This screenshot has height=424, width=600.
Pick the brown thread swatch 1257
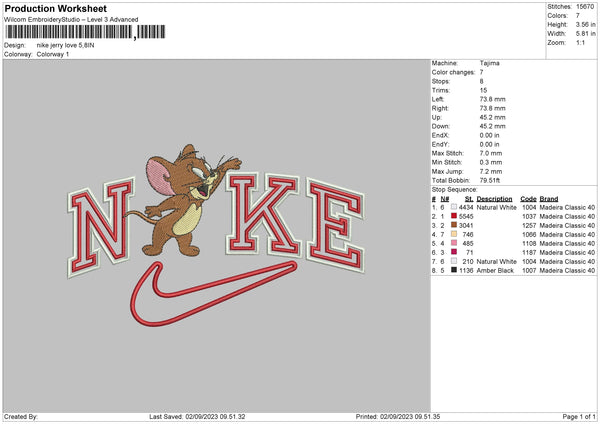[x=454, y=225]
